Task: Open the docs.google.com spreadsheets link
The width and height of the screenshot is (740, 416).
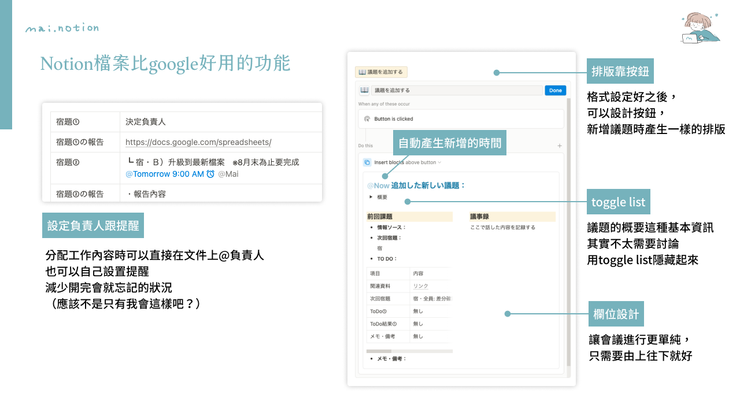Action: point(198,142)
